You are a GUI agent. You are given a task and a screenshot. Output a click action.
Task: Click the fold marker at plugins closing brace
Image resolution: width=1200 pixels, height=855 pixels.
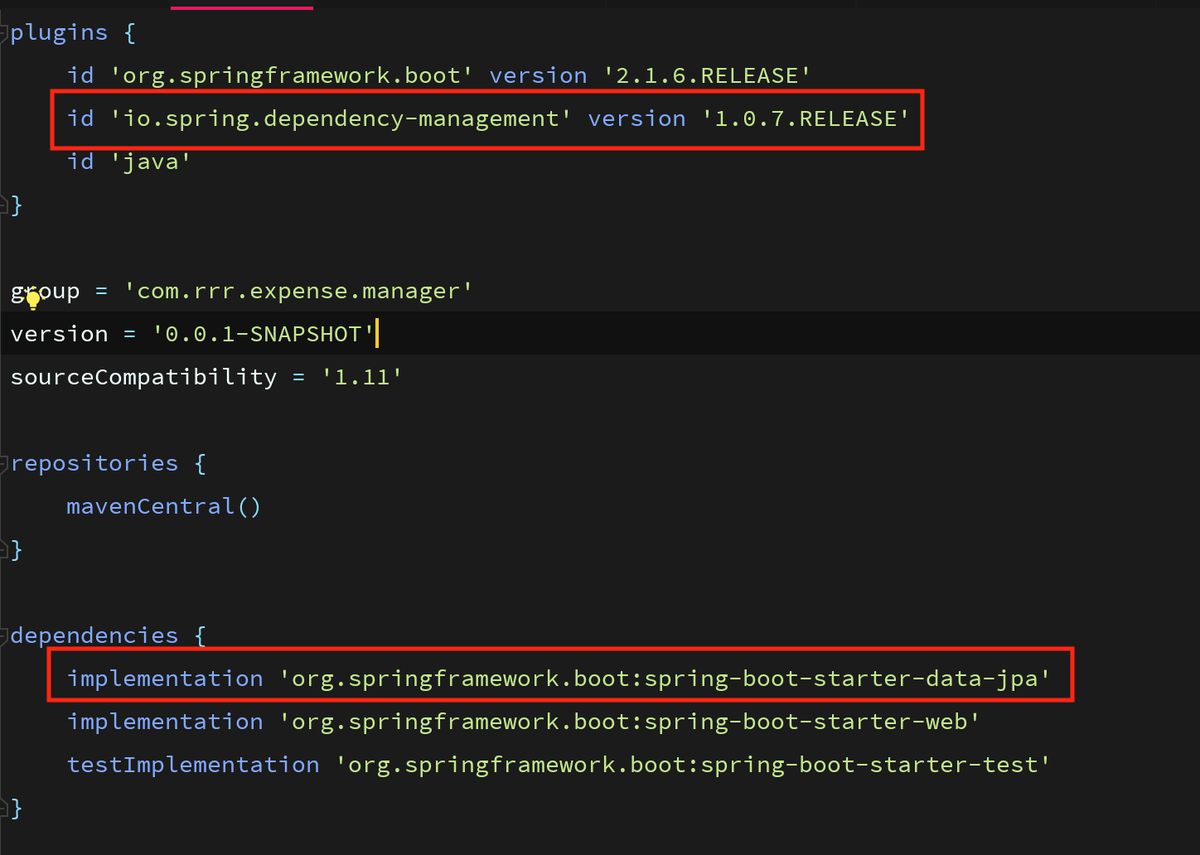point(4,203)
